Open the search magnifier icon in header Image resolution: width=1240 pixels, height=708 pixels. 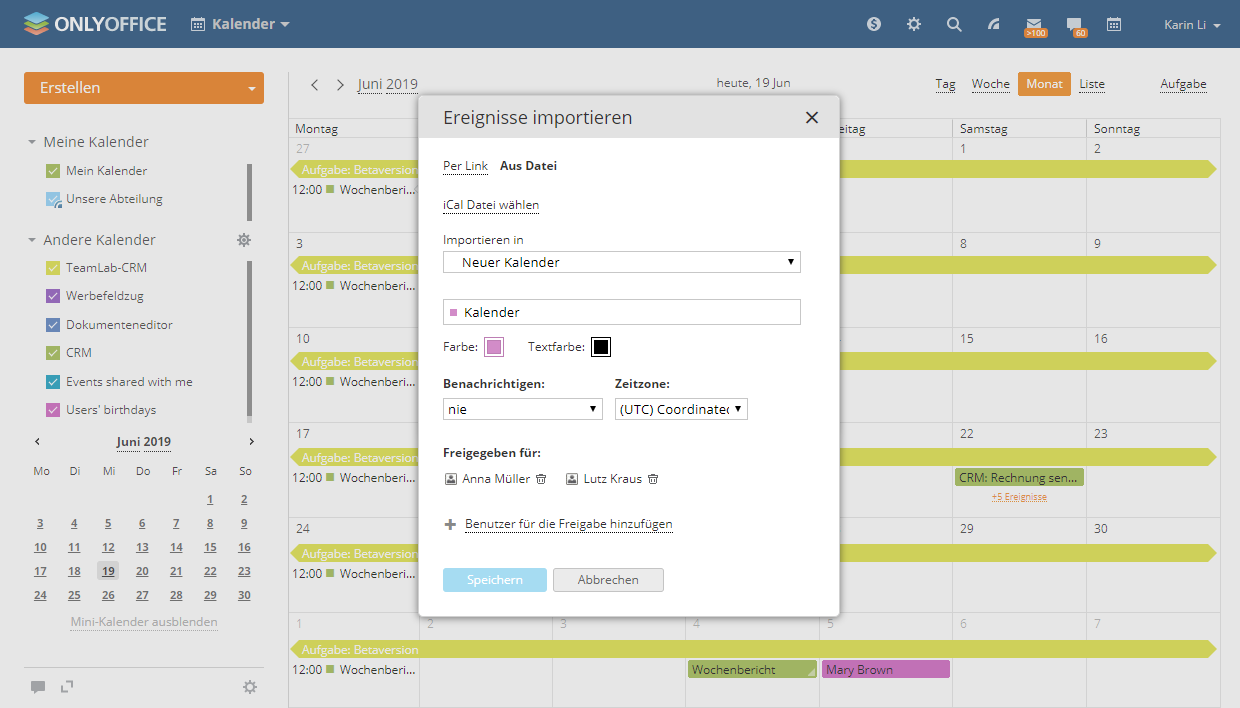coord(954,24)
